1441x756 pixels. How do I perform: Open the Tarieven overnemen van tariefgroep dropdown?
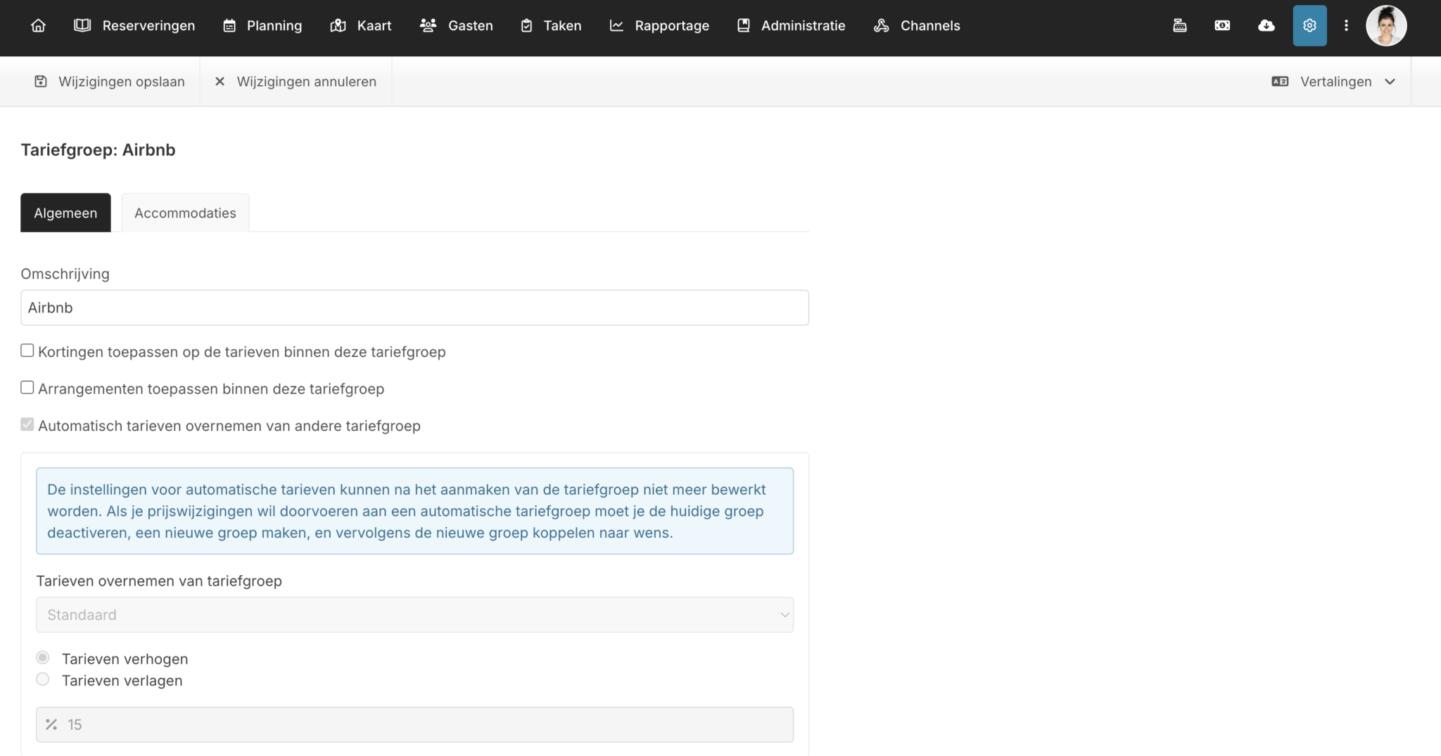point(415,615)
